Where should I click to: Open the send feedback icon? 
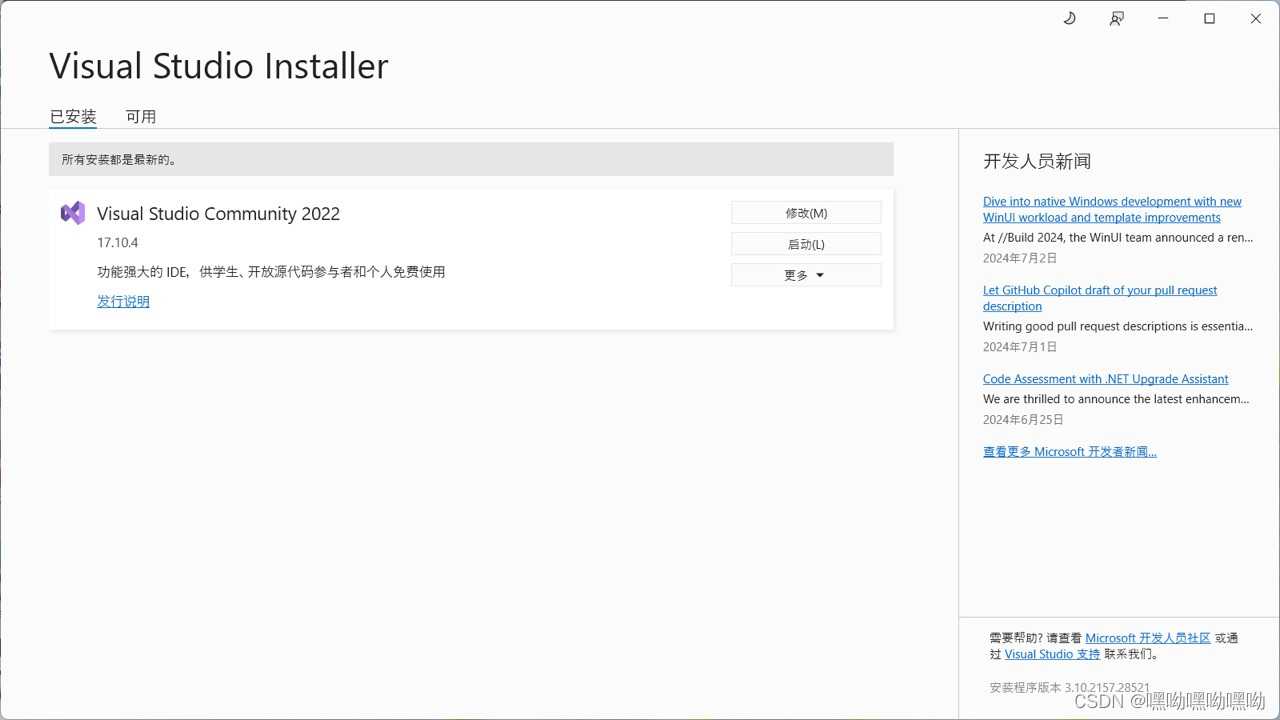(1116, 18)
